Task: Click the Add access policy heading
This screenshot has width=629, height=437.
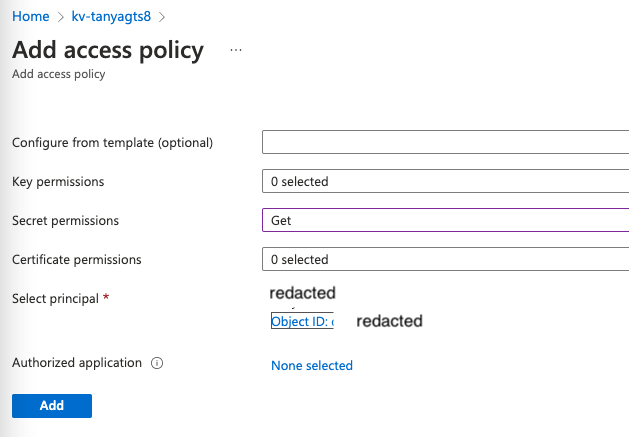Action: pyautogui.click(x=108, y=49)
